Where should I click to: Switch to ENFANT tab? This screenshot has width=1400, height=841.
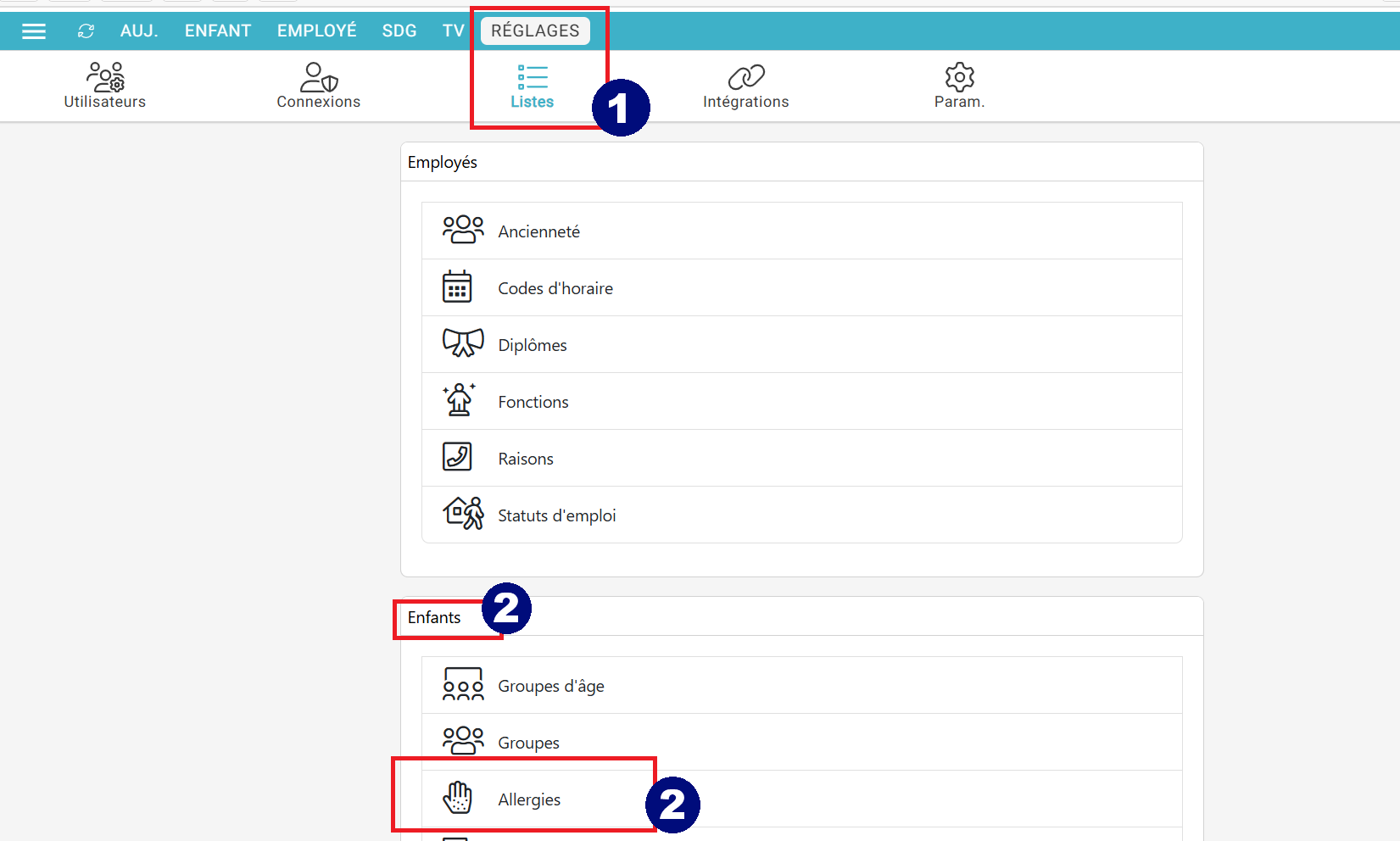click(218, 31)
